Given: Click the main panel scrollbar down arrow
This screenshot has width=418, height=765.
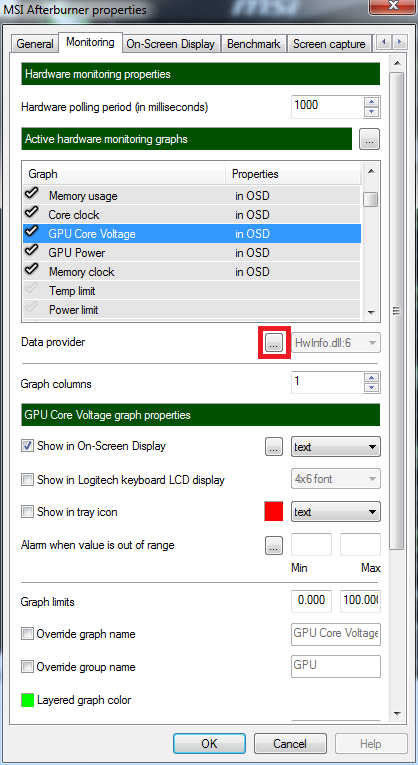Looking at the screenshot, I should [397, 713].
